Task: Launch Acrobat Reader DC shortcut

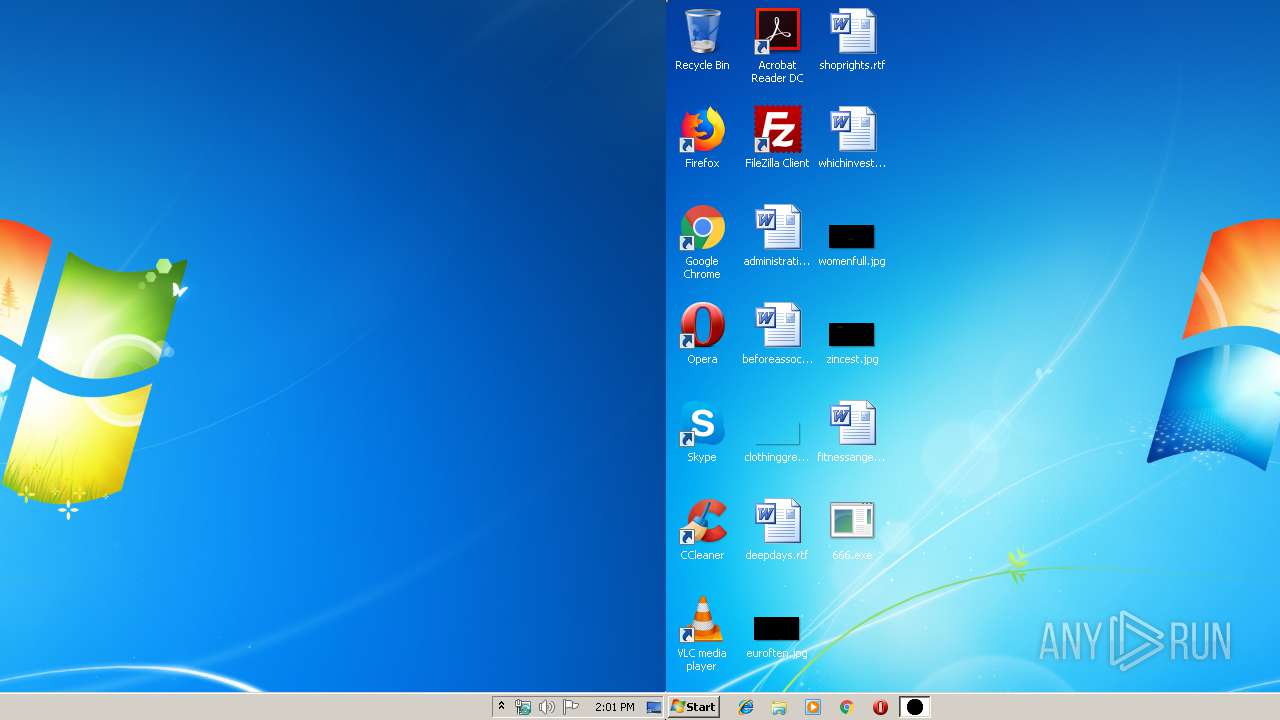Action: [777, 46]
